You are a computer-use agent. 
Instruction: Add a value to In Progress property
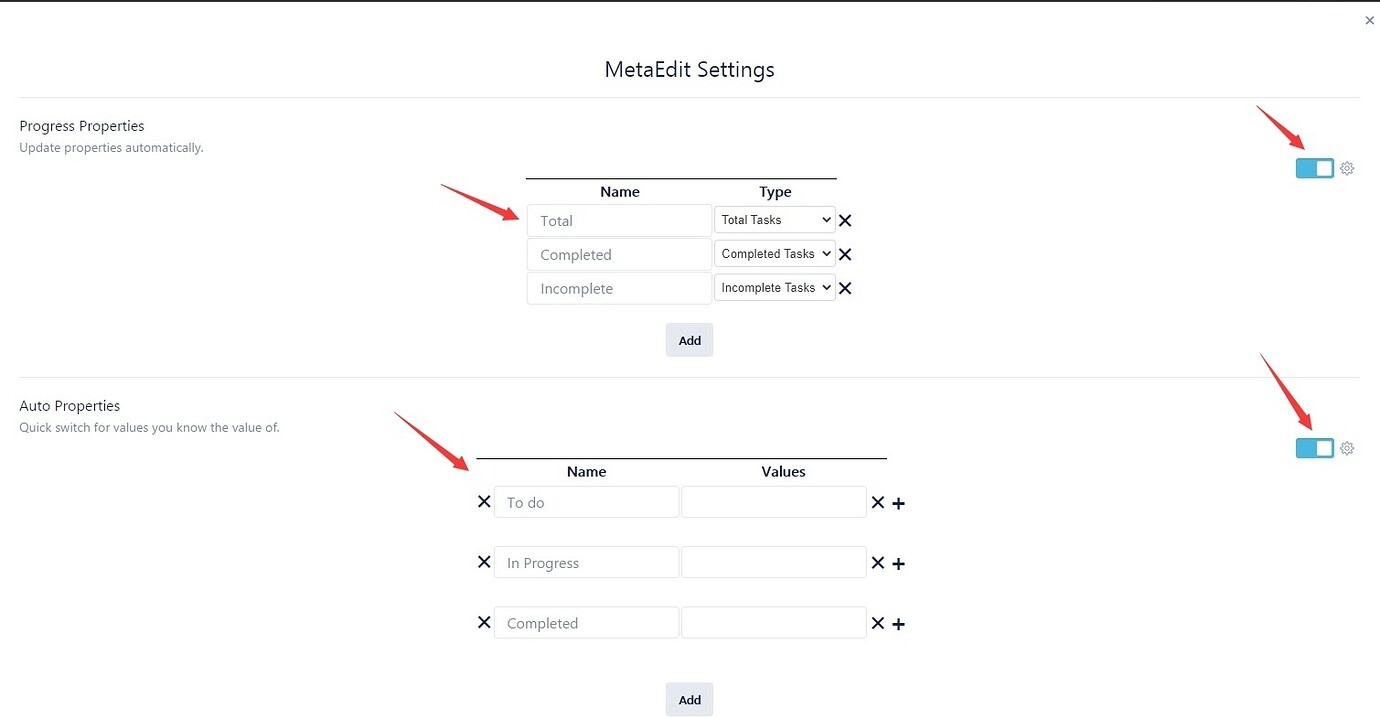click(x=899, y=564)
